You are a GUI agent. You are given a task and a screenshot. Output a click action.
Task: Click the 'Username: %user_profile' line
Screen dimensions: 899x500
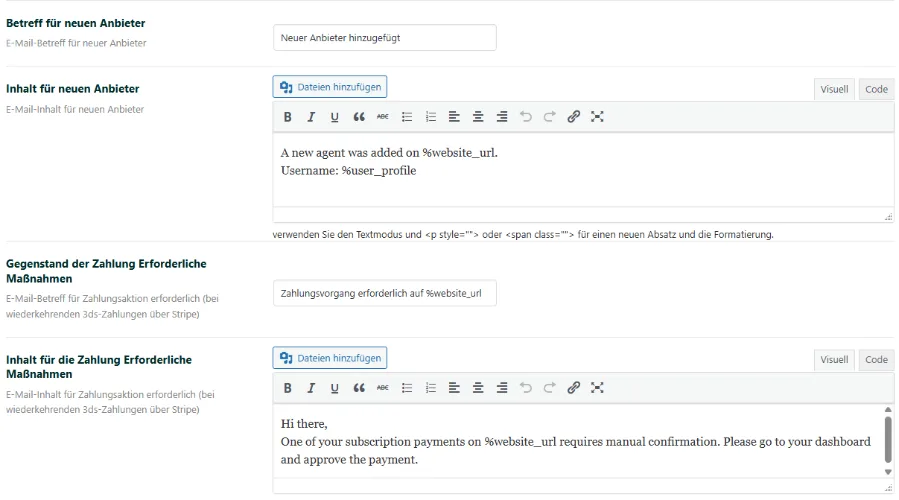pos(348,171)
